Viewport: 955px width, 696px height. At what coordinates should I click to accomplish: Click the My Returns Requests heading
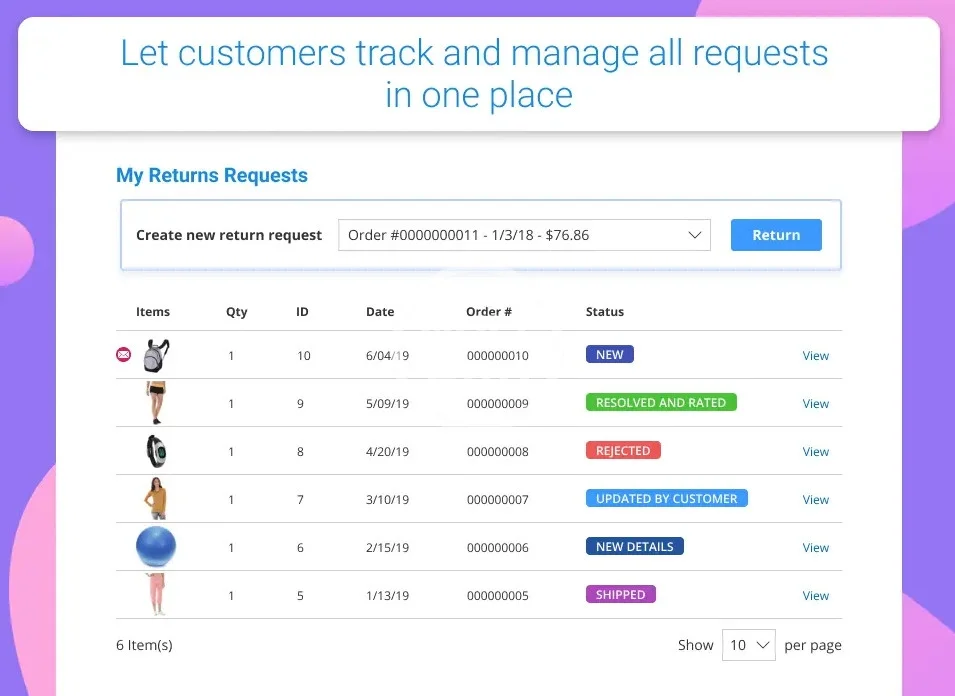212,176
